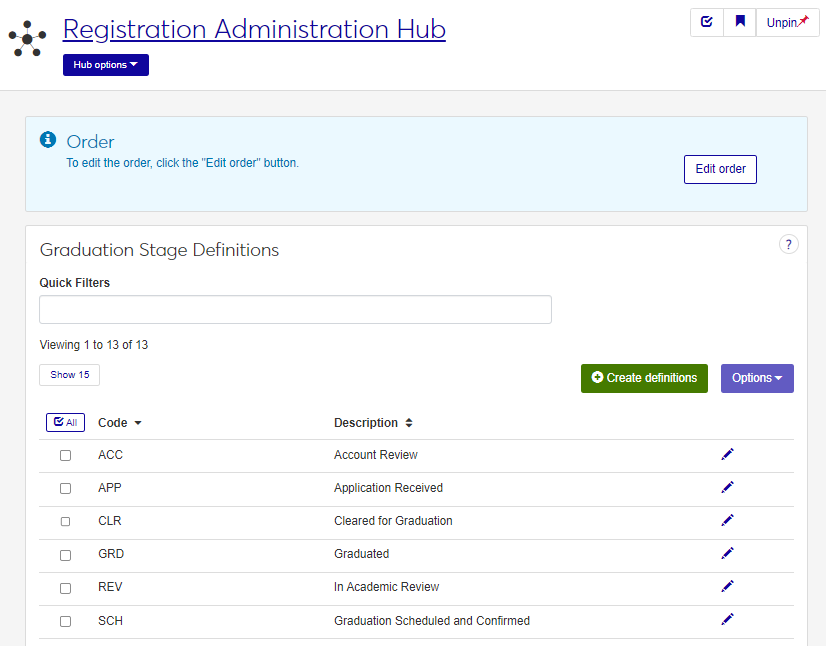826x646 pixels.
Task: Sort by the Code column header
Action: [119, 423]
